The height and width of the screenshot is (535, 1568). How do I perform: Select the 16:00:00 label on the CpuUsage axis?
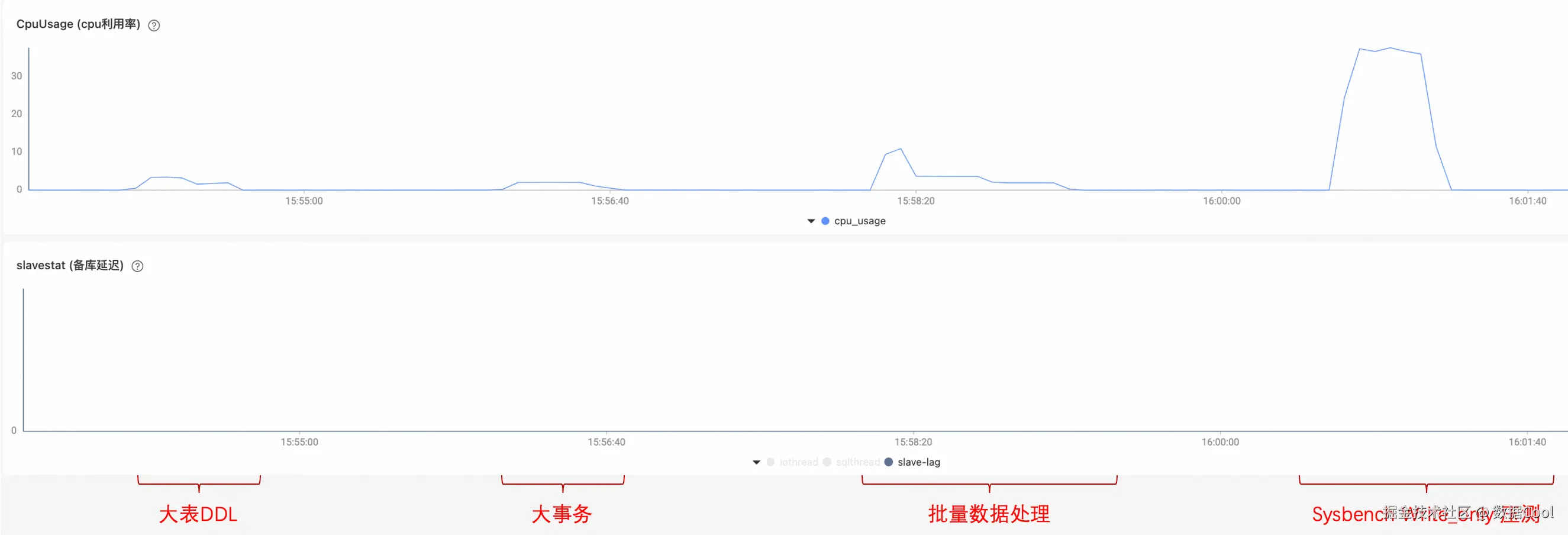pyautogui.click(x=1222, y=201)
